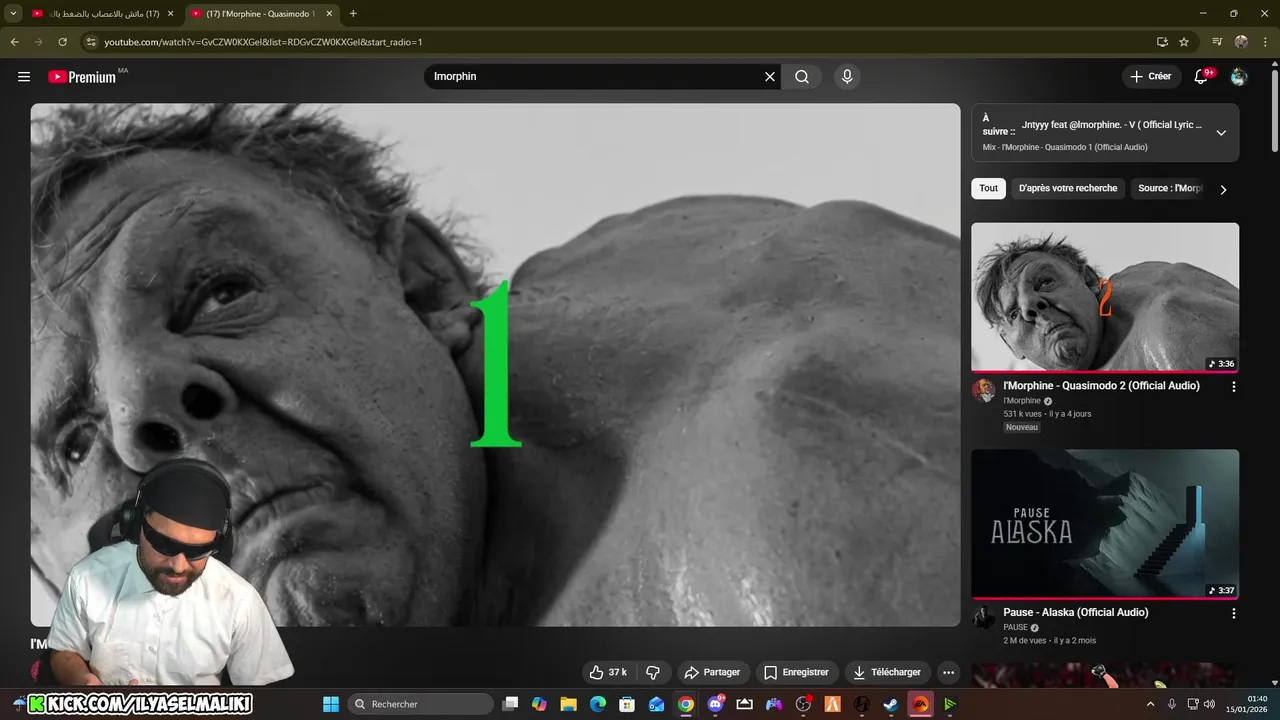Open l'Morphine - Quasimodo 2 title link
The image size is (1280, 720).
tap(1101, 386)
